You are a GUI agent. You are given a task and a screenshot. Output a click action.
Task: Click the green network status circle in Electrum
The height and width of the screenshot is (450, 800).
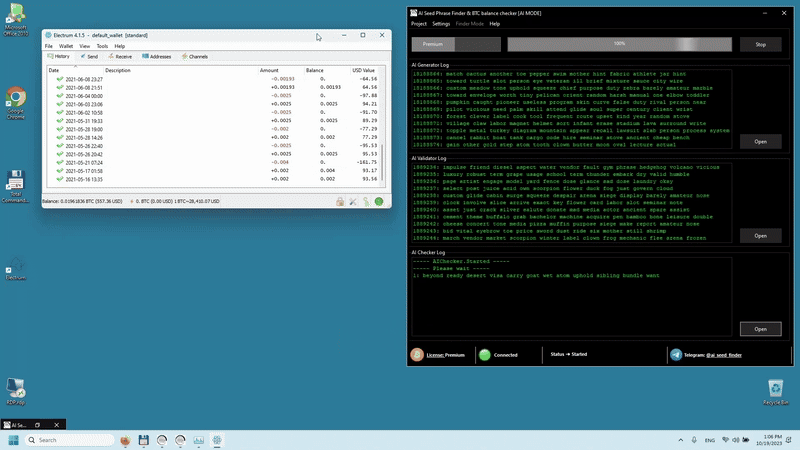tap(379, 201)
